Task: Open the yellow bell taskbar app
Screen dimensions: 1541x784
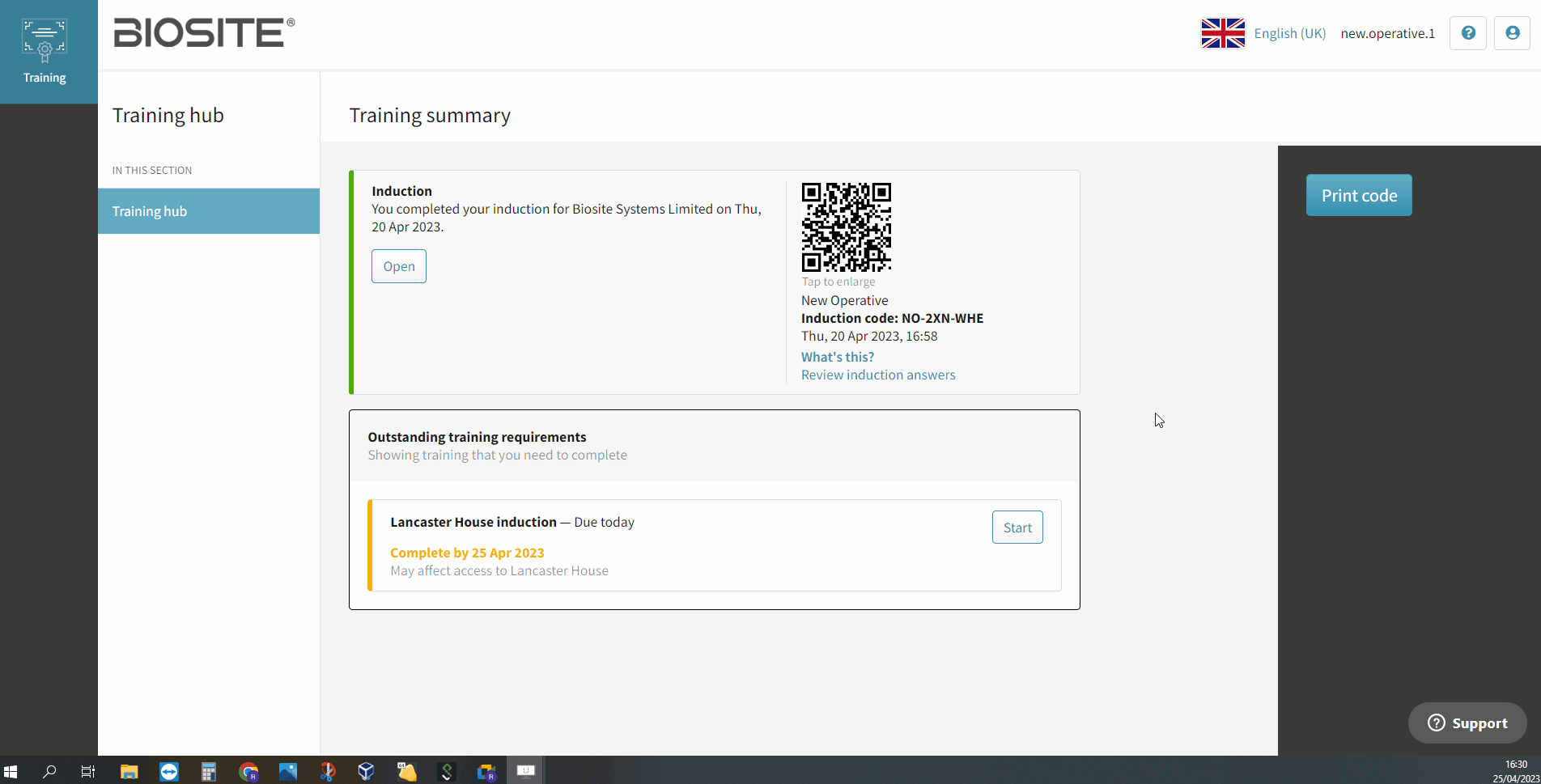Action: pos(407,771)
